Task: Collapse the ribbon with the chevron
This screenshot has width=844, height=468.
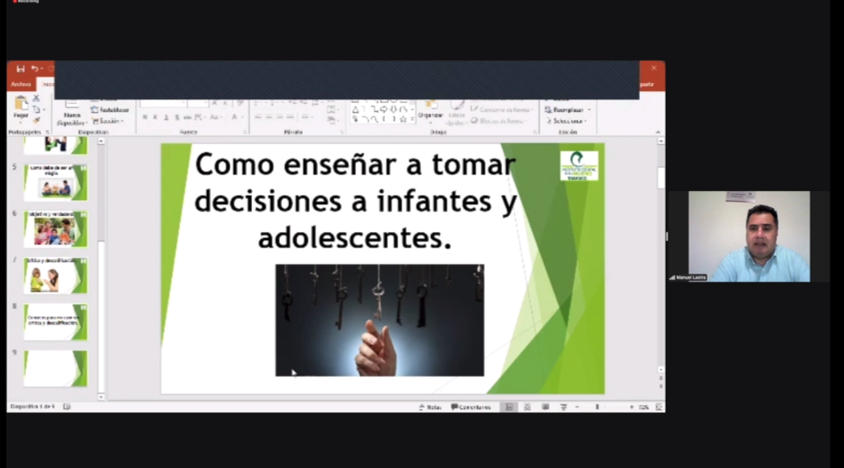Action: [658, 132]
